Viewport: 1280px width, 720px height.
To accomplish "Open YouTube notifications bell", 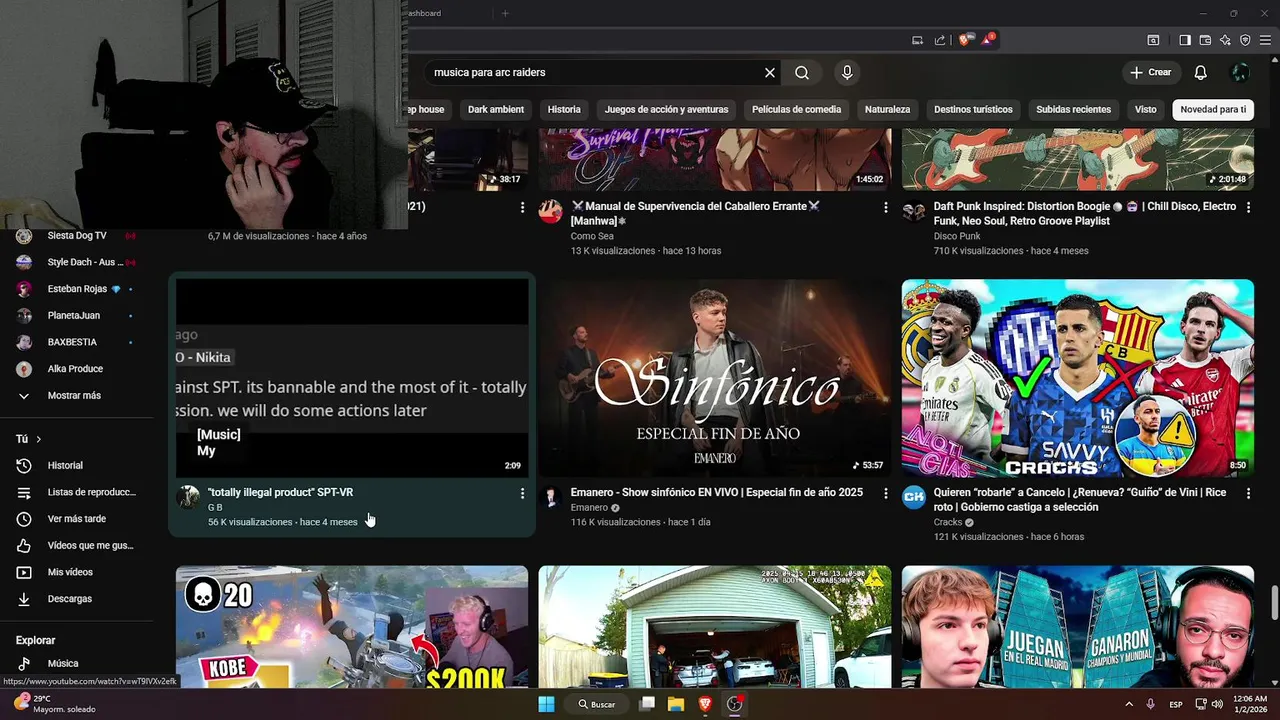I will click(x=1200, y=73).
